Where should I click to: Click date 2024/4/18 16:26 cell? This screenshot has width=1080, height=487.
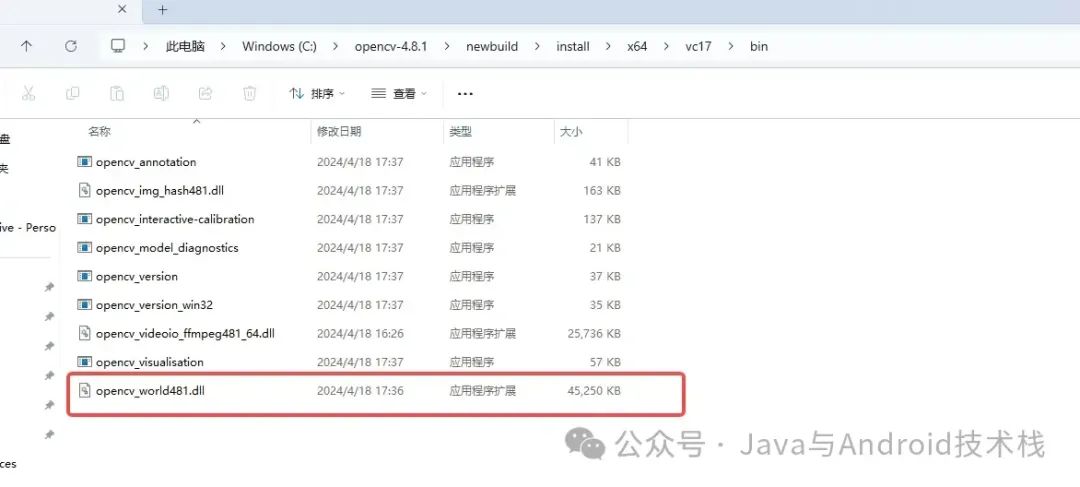[360, 333]
